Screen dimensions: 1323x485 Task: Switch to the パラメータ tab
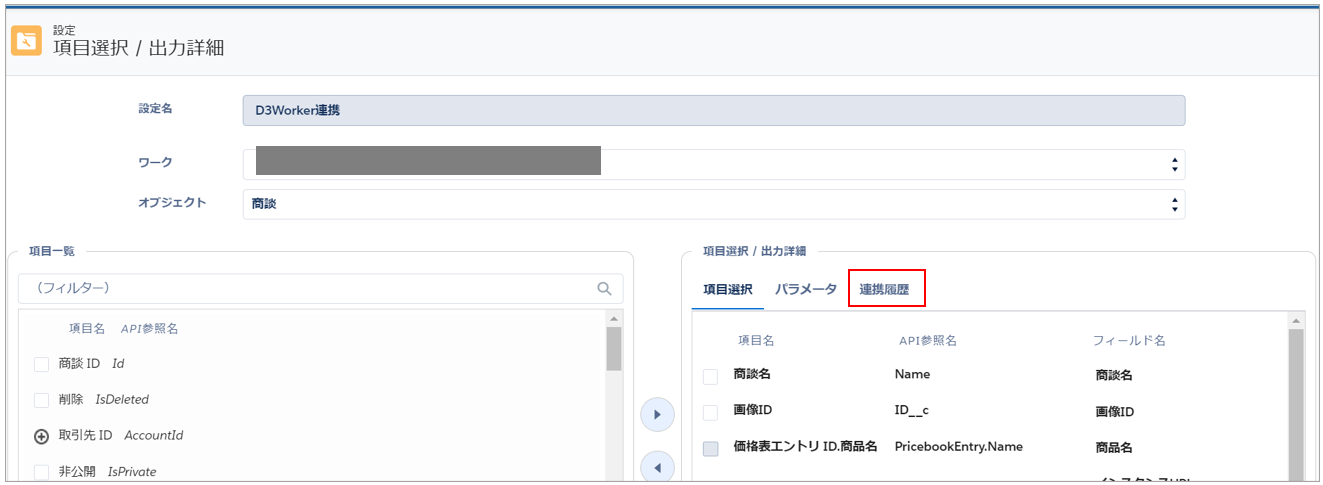[805, 289]
